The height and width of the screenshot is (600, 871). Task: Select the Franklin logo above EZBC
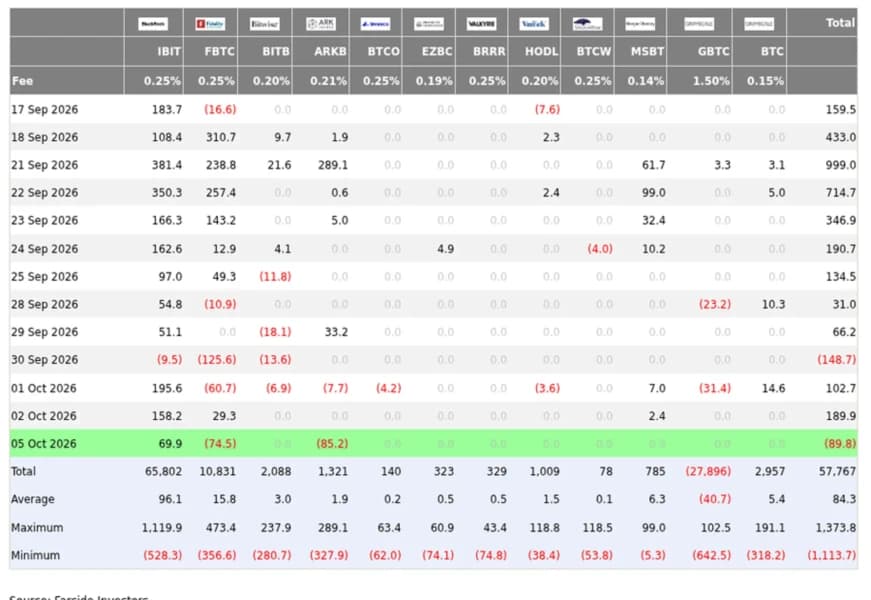(x=429, y=24)
